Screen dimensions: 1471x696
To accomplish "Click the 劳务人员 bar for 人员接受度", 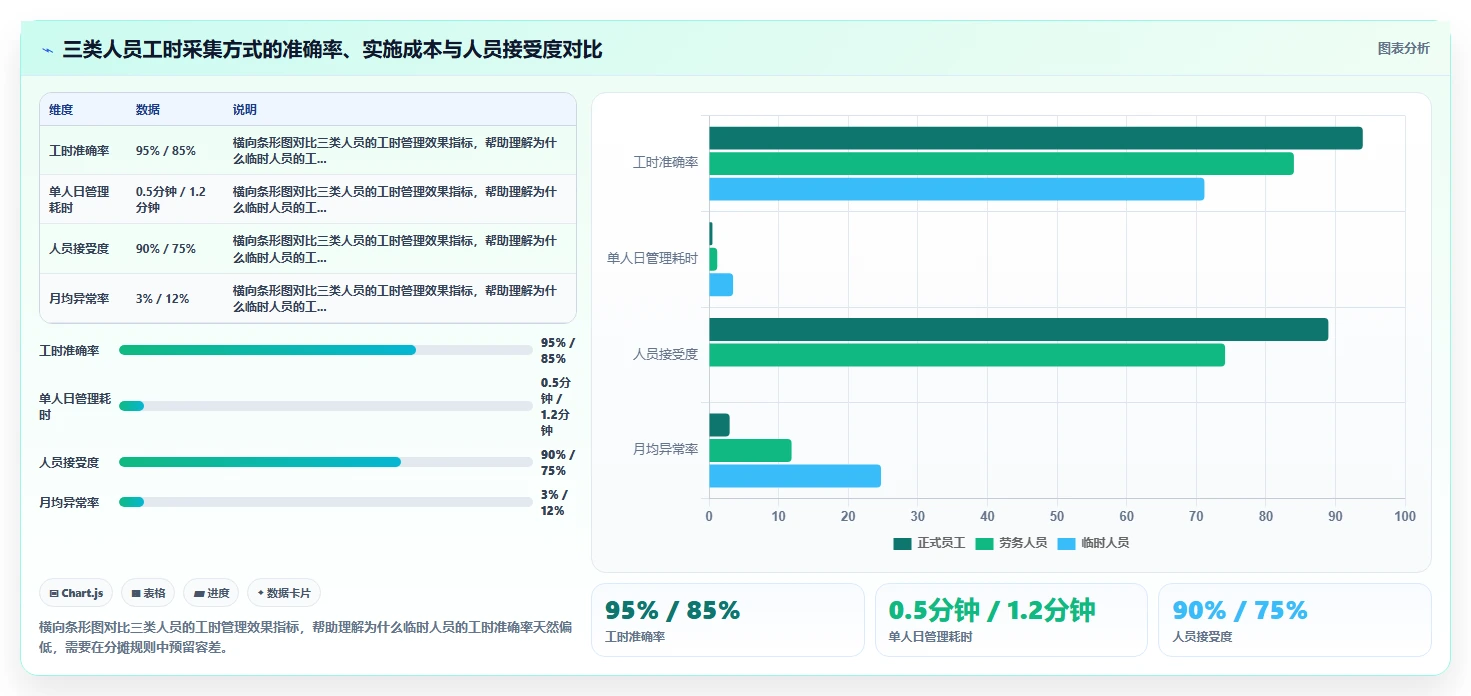I will 967,355.
